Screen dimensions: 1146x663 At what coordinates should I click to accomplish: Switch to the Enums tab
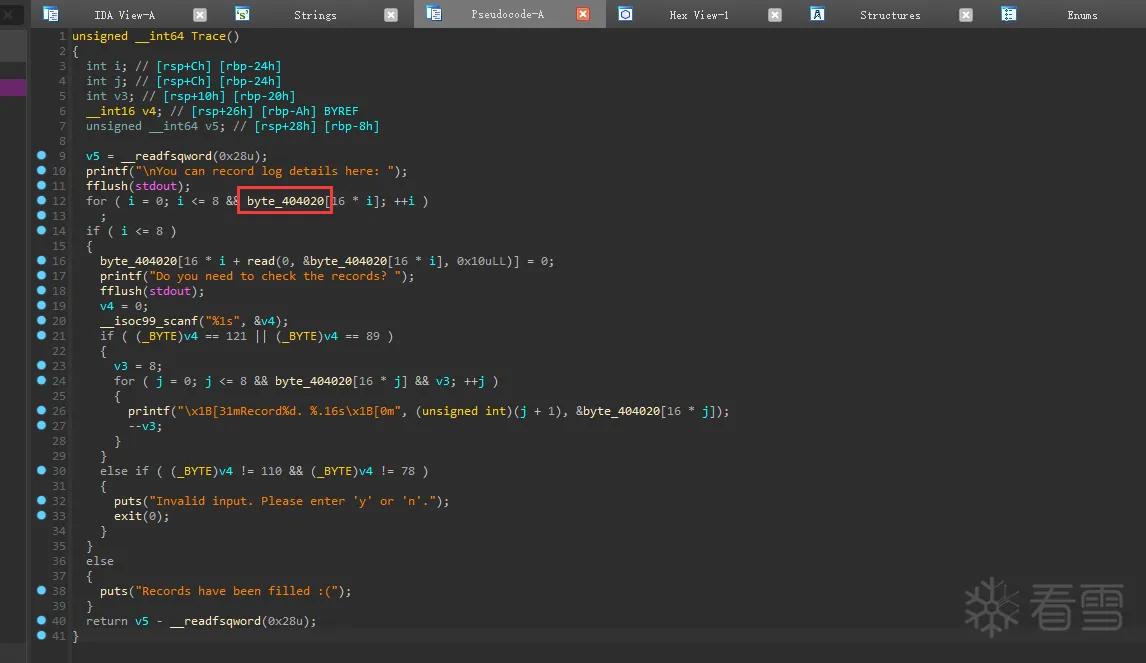(1082, 15)
